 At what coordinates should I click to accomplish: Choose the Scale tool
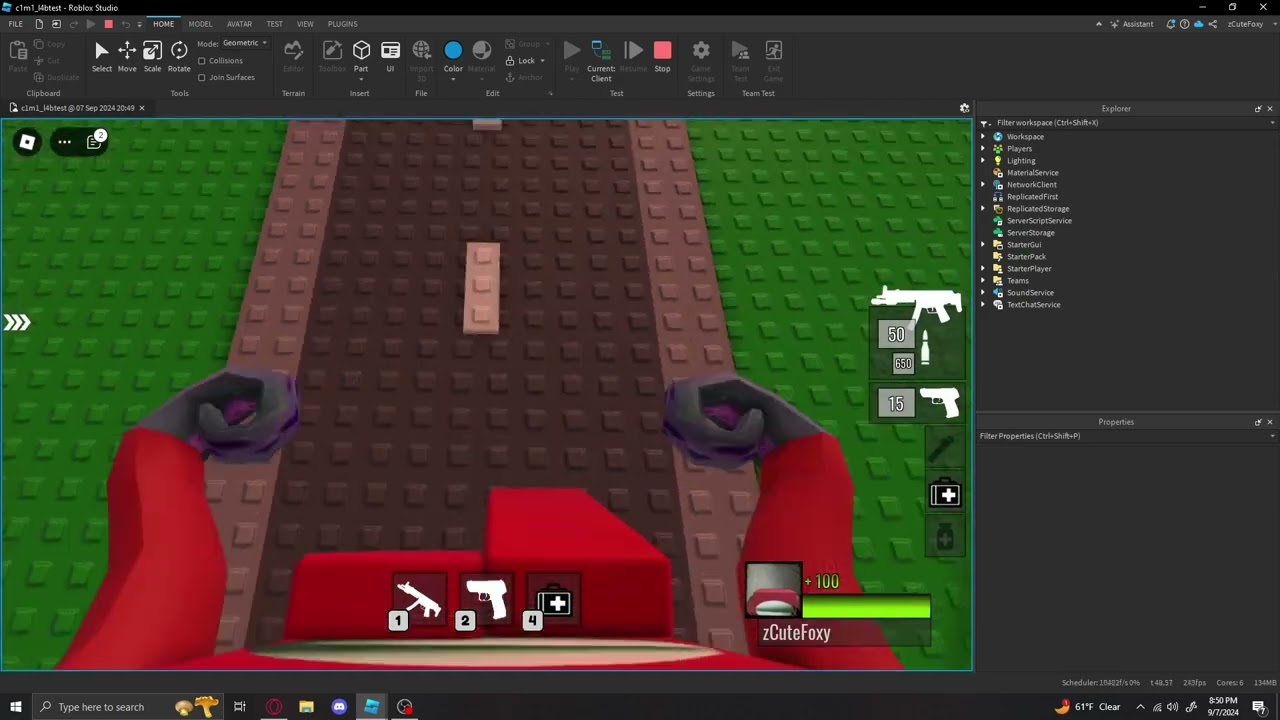pyautogui.click(x=152, y=57)
